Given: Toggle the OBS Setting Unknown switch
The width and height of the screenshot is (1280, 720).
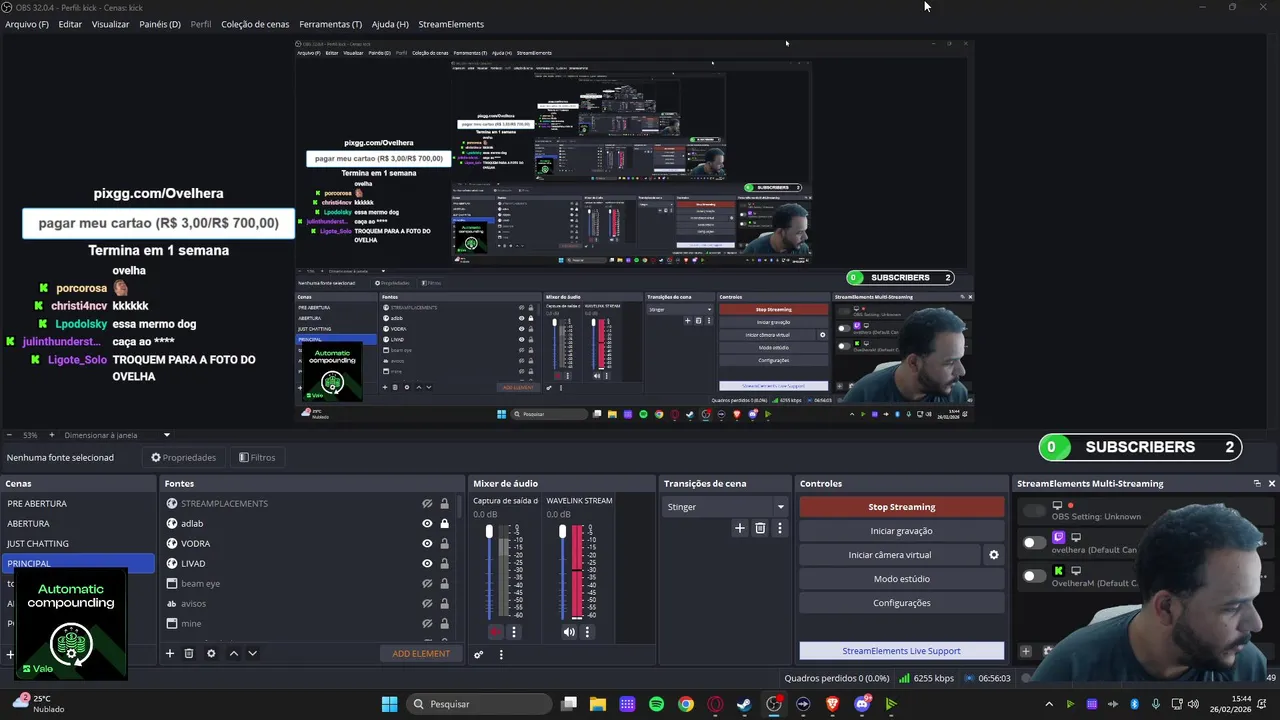Looking at the screenshot, I should coord(1034,510).
